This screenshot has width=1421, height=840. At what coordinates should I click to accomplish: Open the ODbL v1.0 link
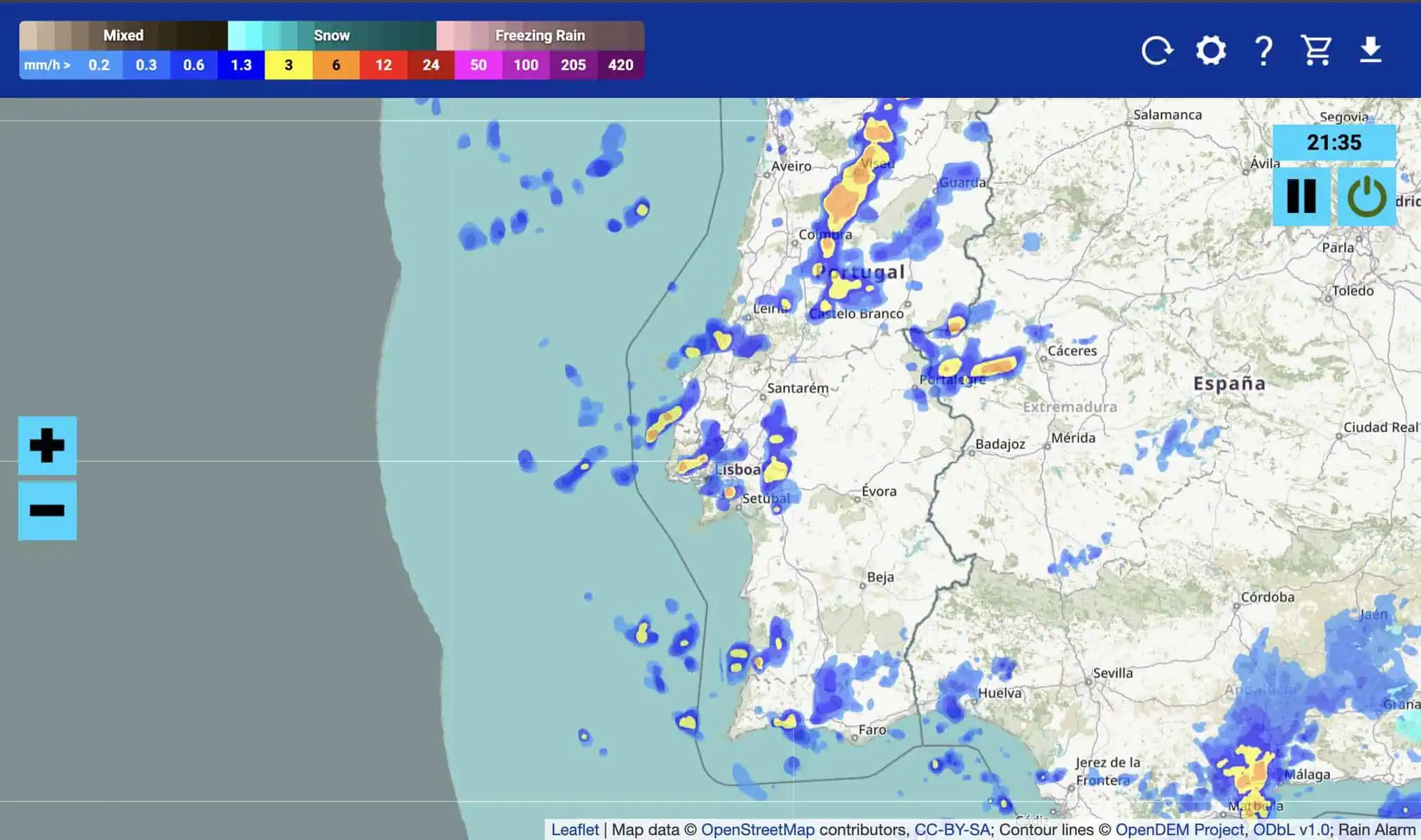click(1291, 829)
